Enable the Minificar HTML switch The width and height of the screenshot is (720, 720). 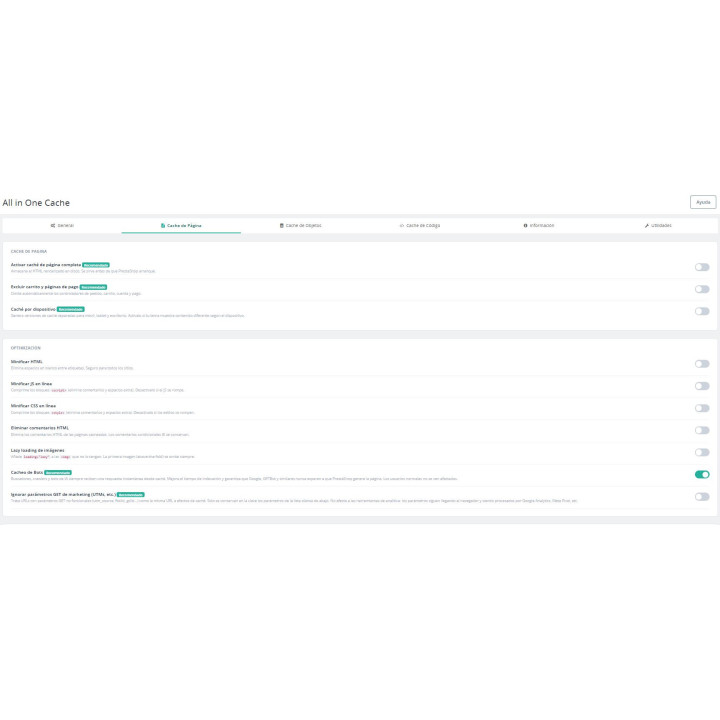(702, 364)
